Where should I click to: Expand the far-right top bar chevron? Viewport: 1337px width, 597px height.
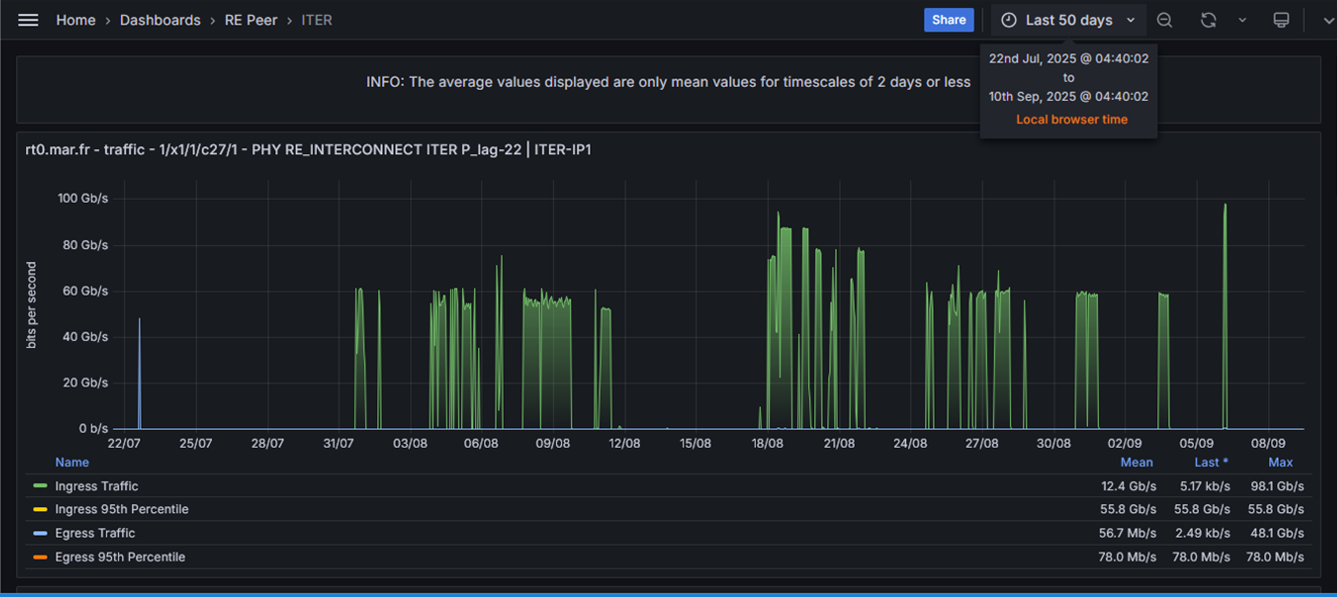[1327, 20]
